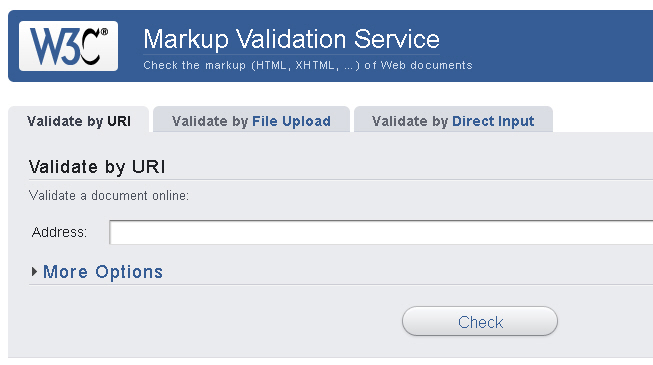Viewport: 653px width, 365px height.
Task: Click the header subtitle about HTML, XHTML markup
Action: click(x=308, y=65)
